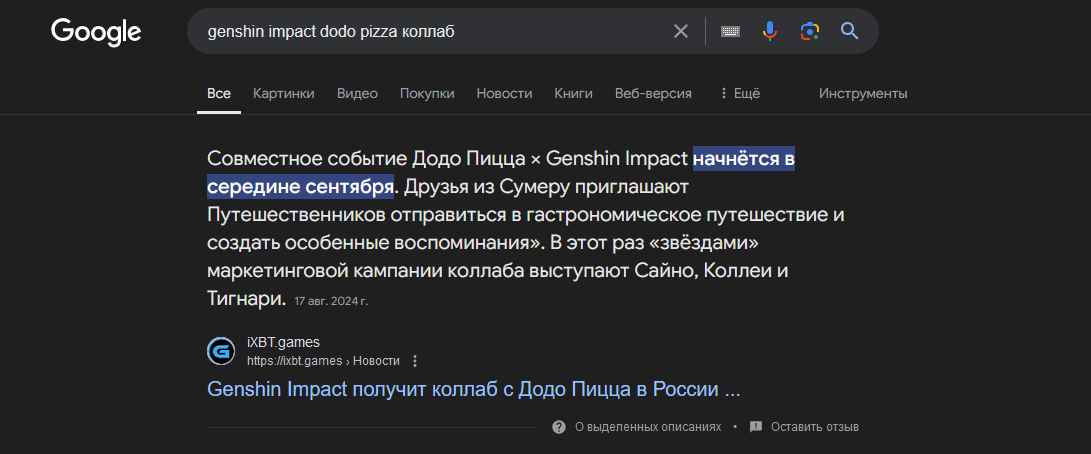Select the Покупки tab
1091x454 pixels.
coord(427,93)
